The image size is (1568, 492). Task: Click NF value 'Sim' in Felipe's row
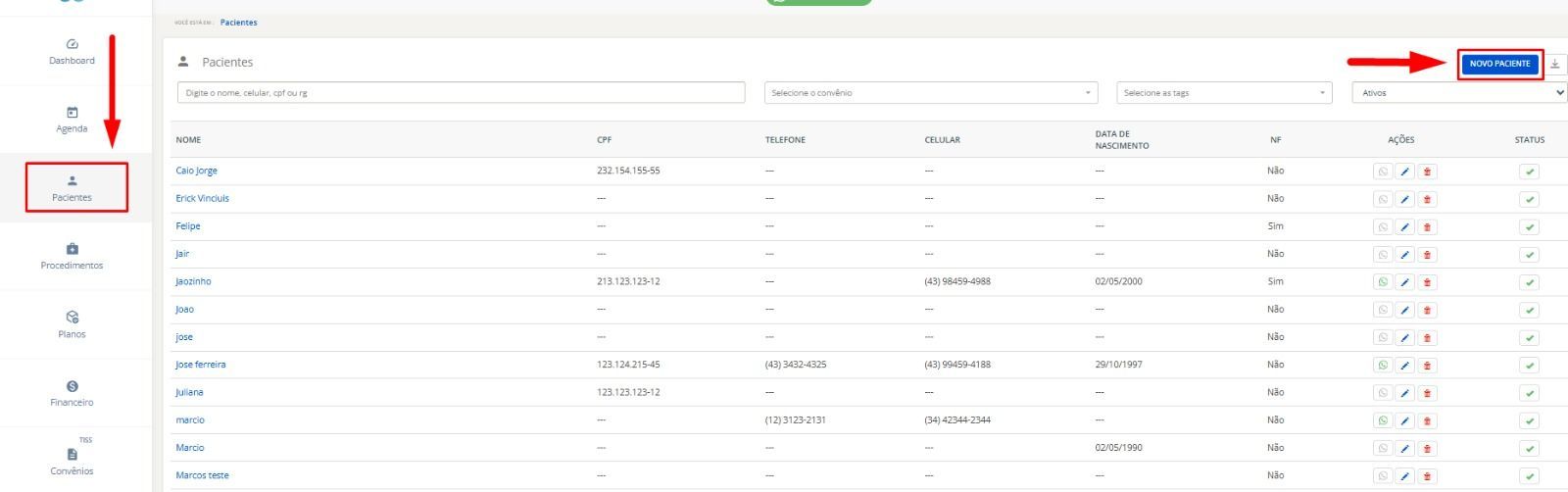[1275, 225]
